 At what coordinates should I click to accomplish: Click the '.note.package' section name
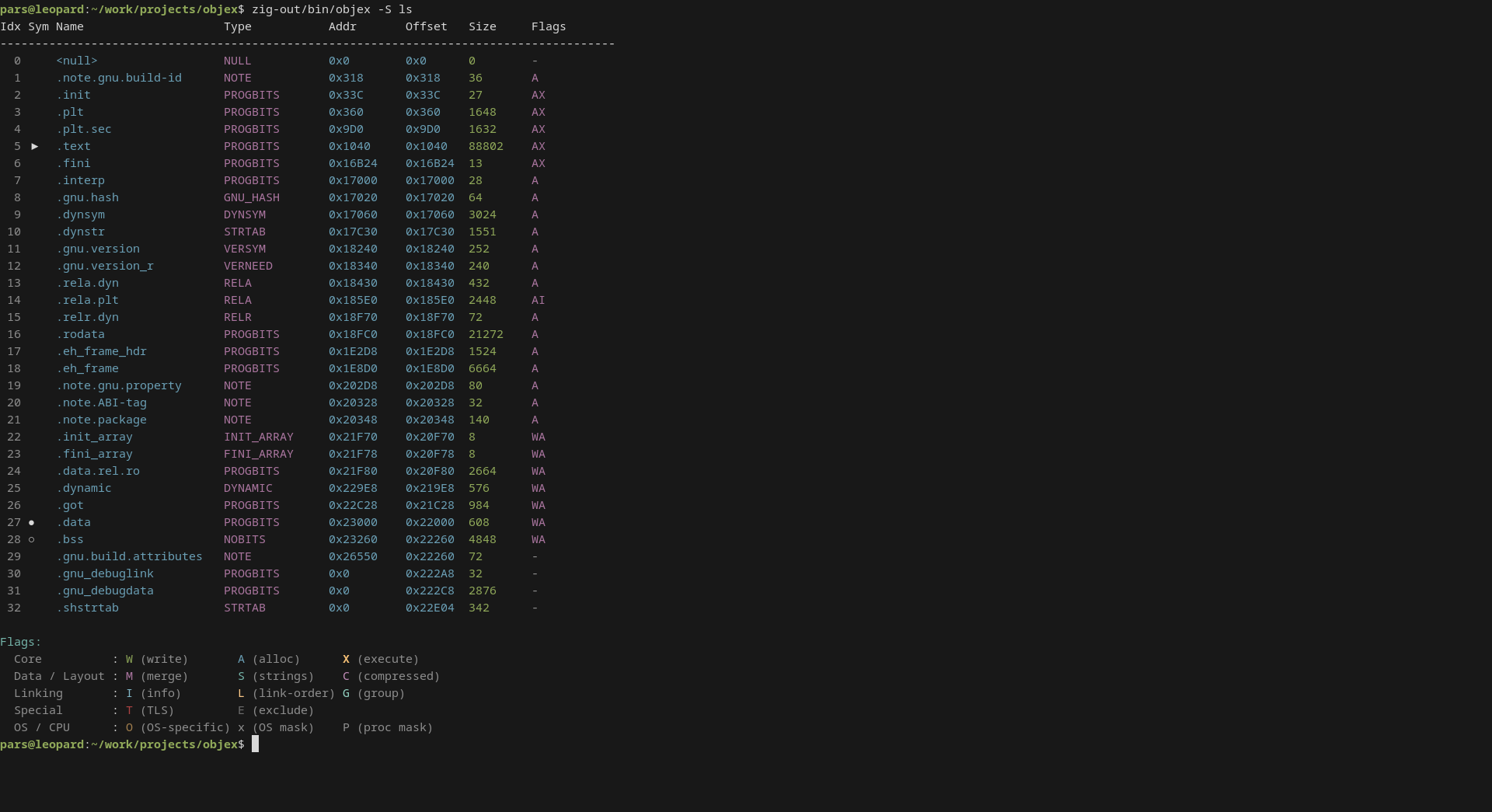coord(101,420)
